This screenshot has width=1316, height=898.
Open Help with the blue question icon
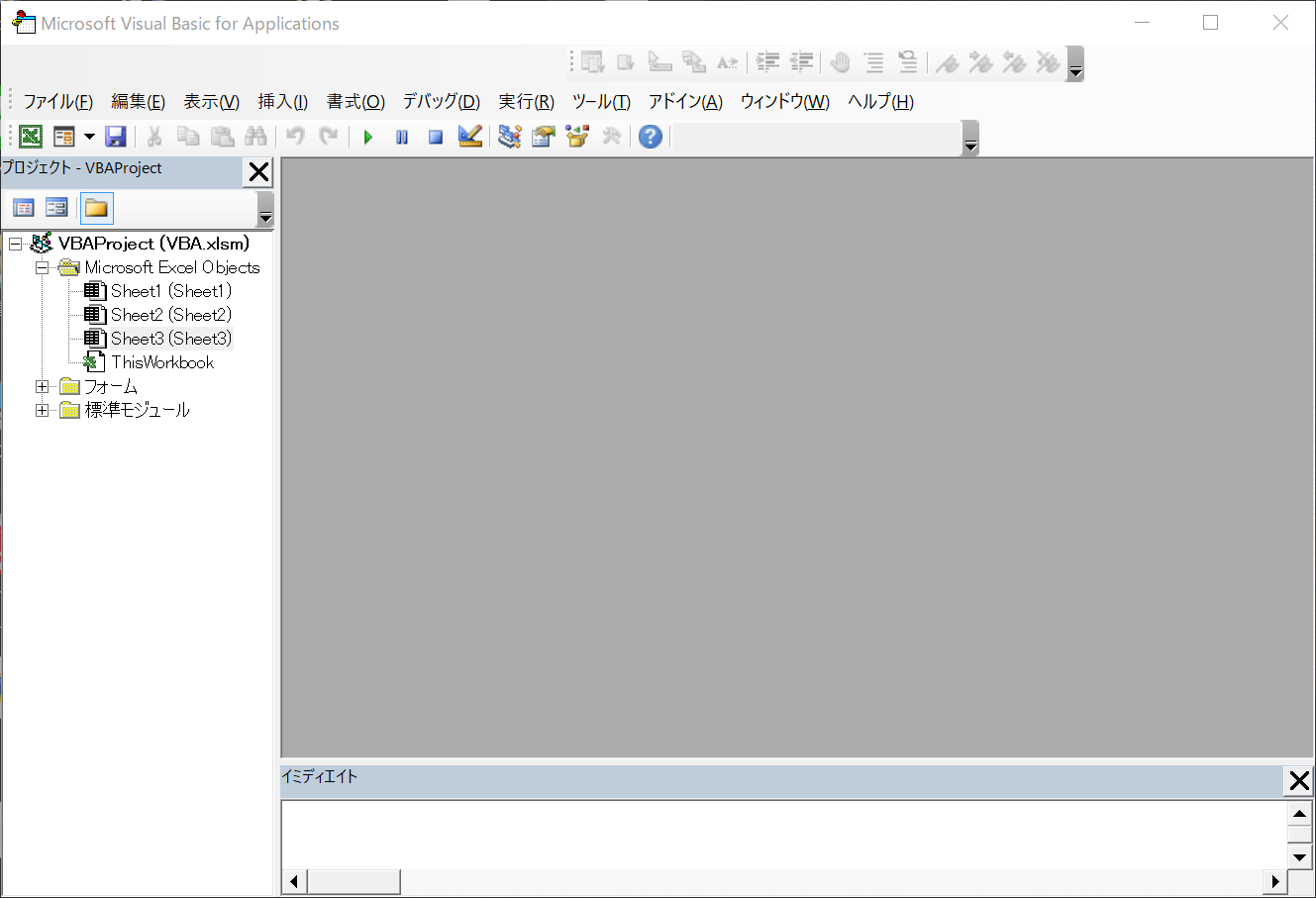[x=651, y=137]
